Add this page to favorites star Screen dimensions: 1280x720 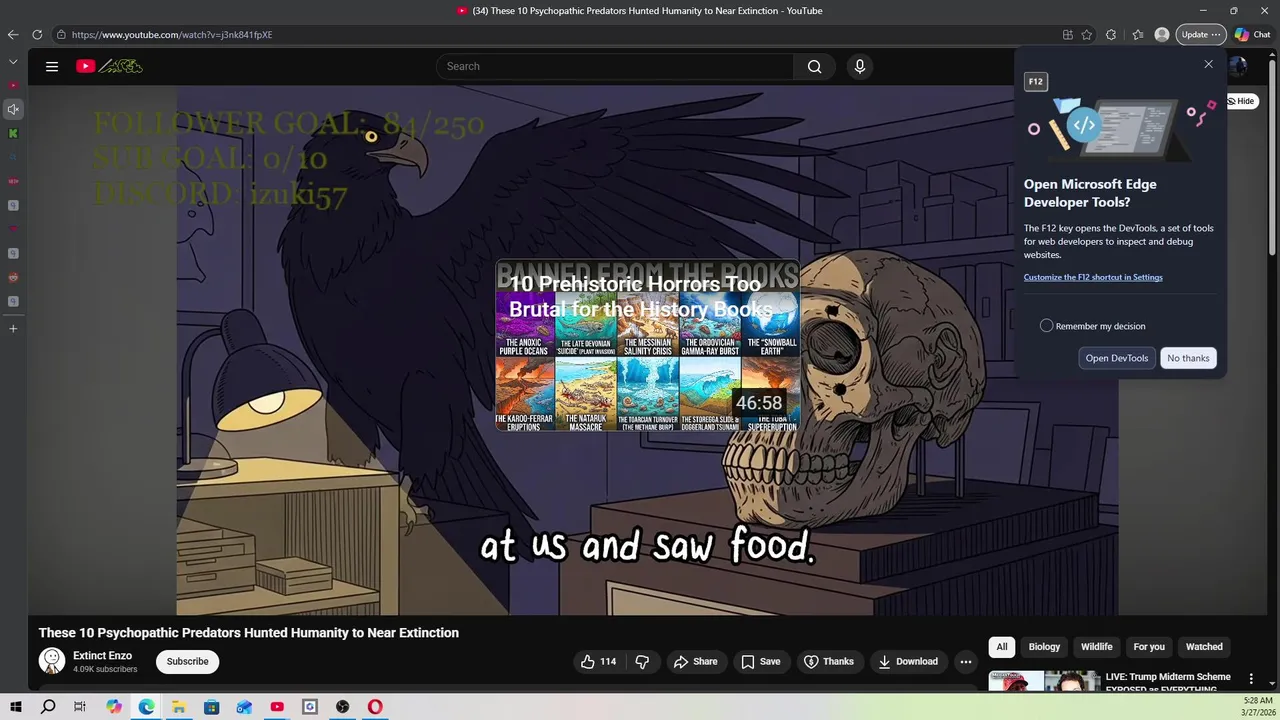1087,34
